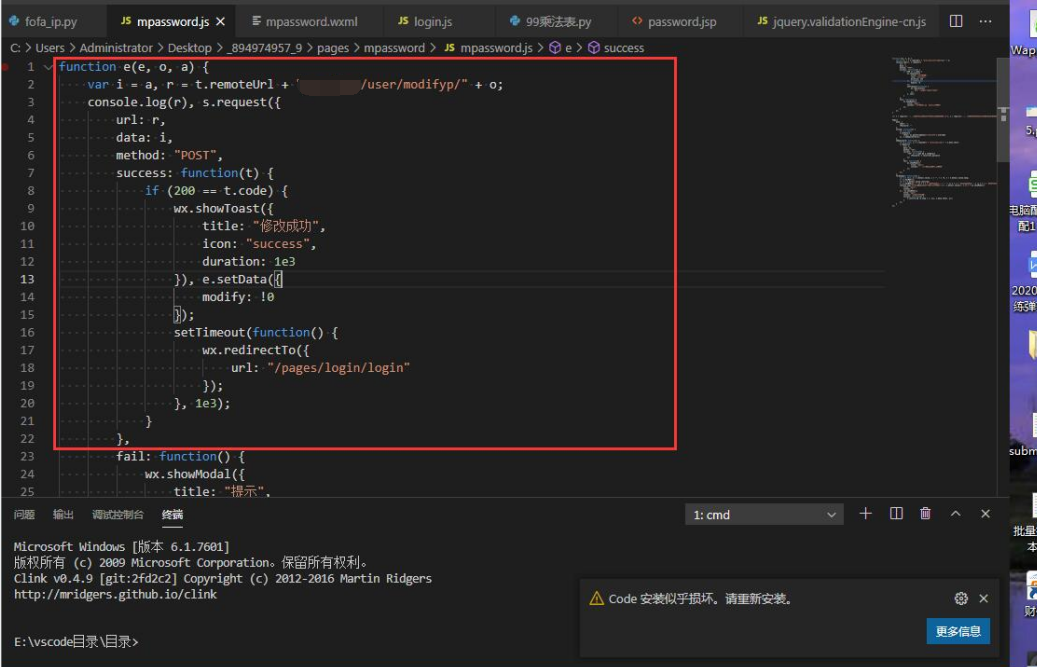Open the 1: cmd terminal dropdown

[764, 514]
